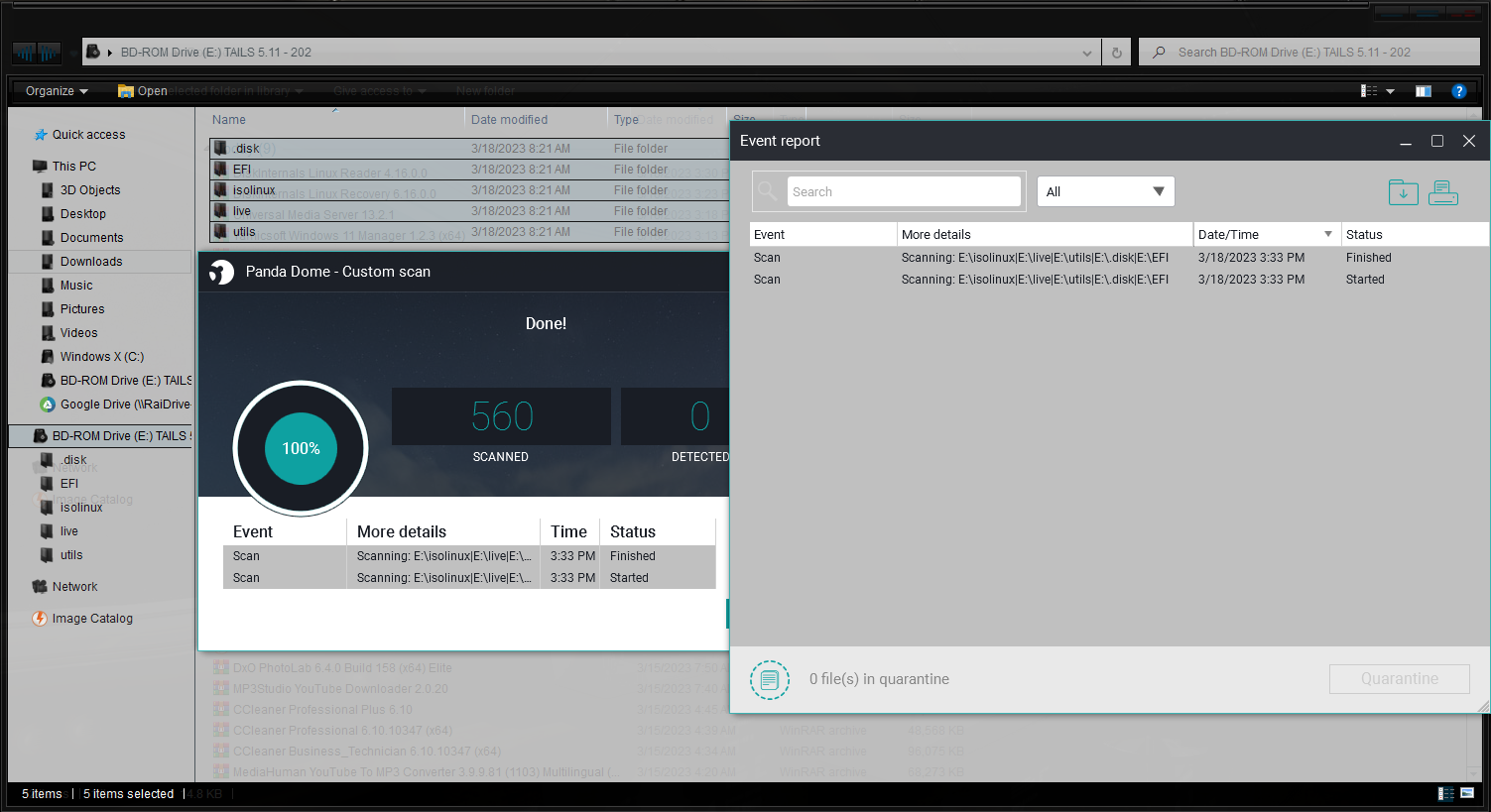Click the 560 scanned count in Panda Dome
Image resolution: width=1491 pixels, height=812 pixels.
[502, 416]
